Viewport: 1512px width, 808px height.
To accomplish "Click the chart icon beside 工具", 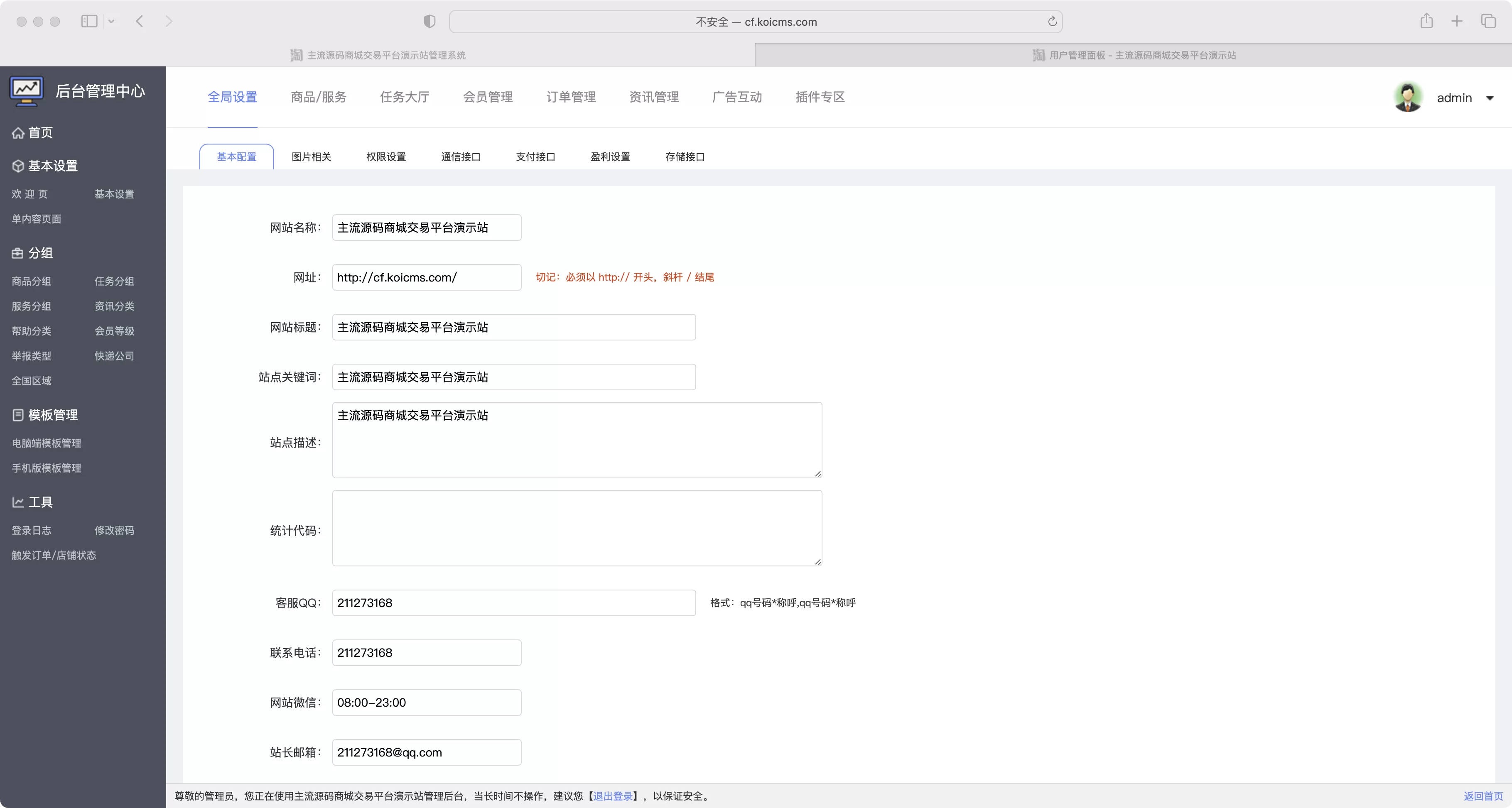I will [x=18, y=502].
